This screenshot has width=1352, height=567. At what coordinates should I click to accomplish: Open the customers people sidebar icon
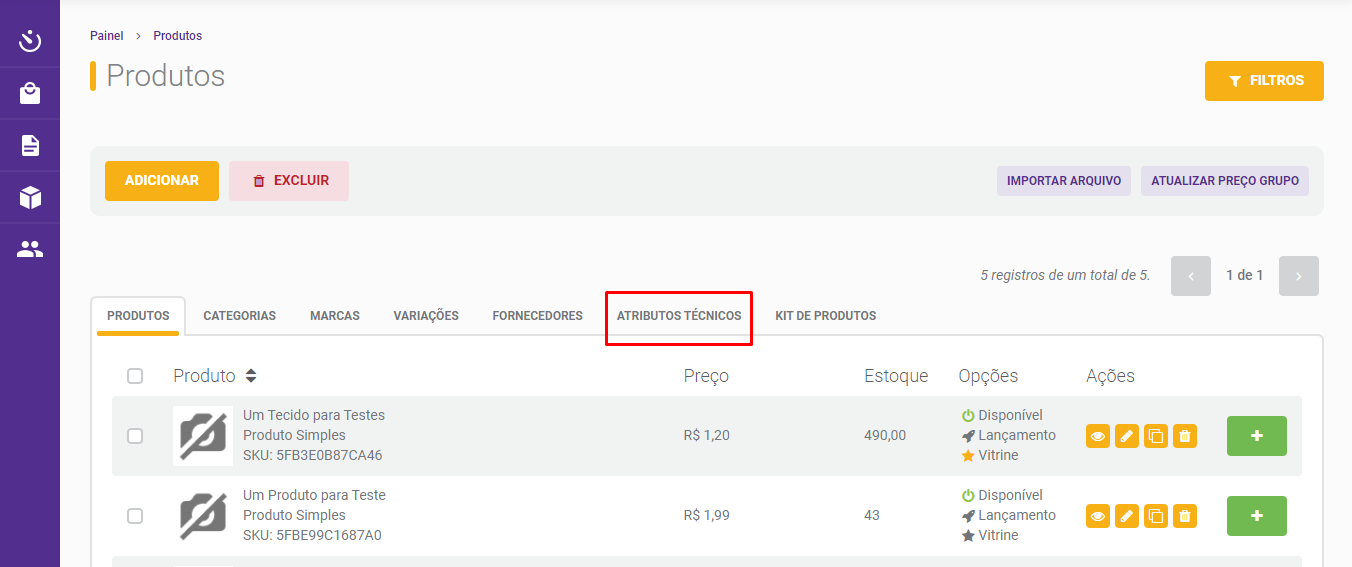point(30,250)
